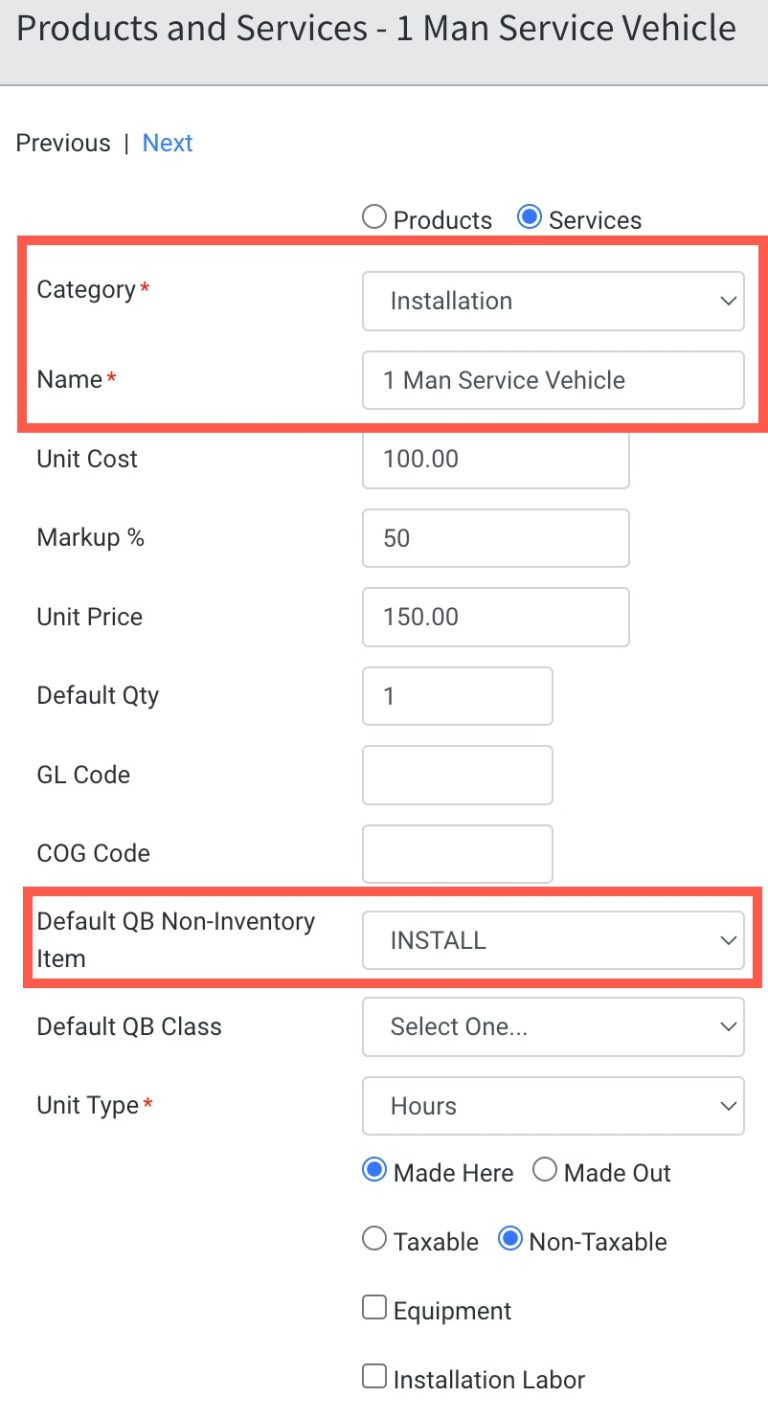Image resolution: width=768 pixels, height=1419 pixels.
Task: Expand the Default QB Non-Inventory Item dropdown
Action: (x=553, y=939)
